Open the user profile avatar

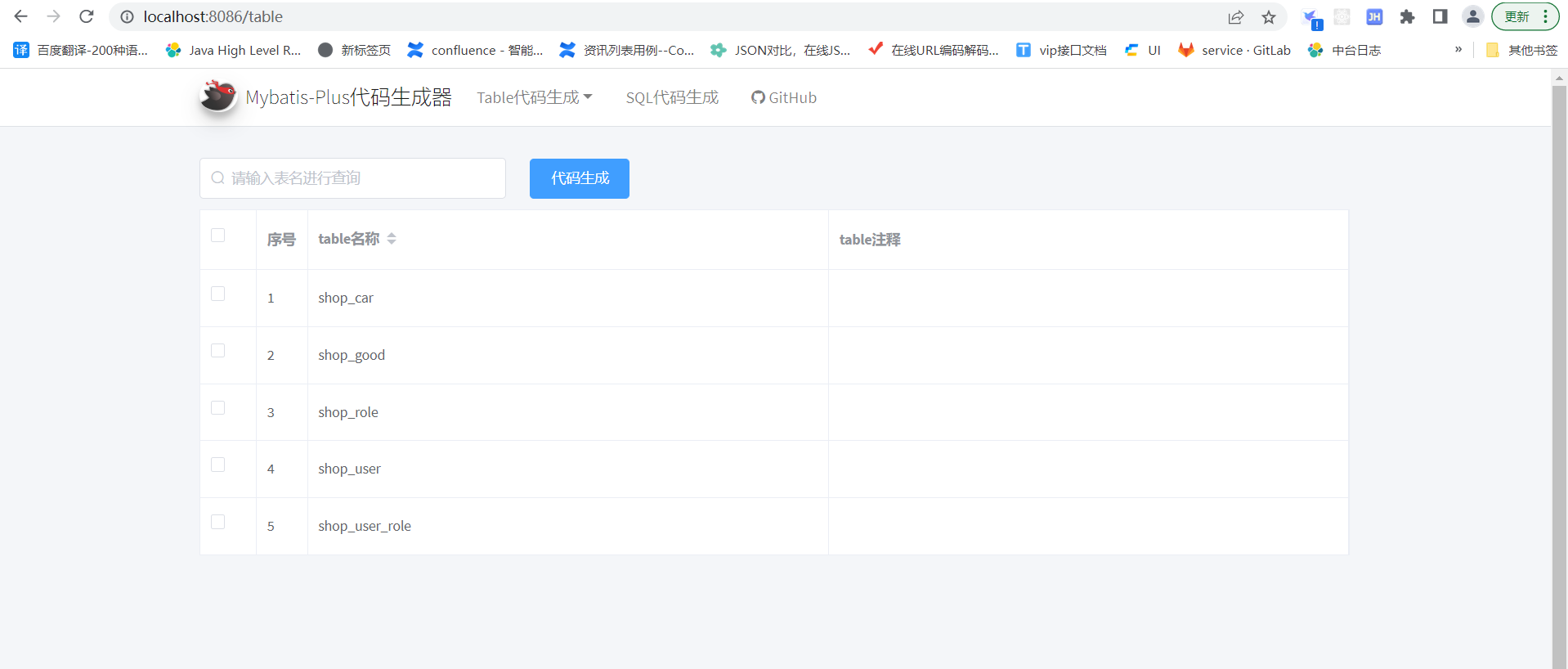point(1472,16)
